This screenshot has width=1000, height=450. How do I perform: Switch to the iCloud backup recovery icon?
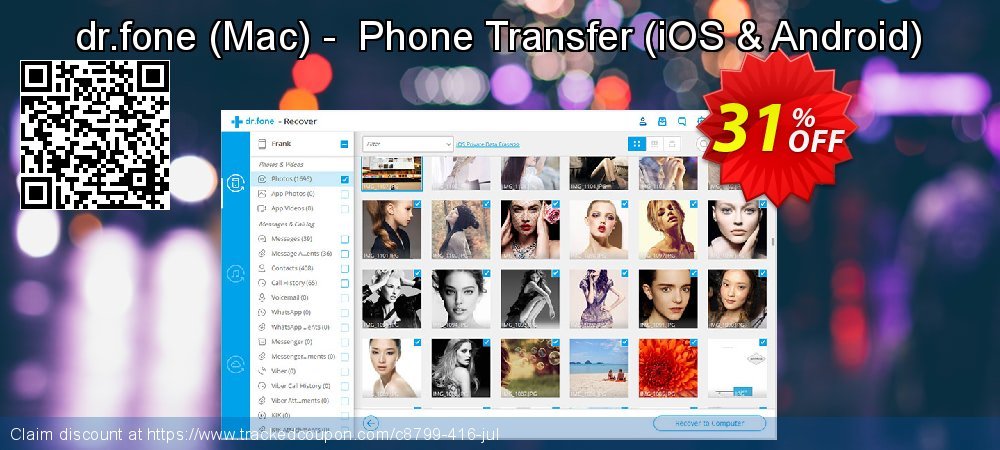(235, 364)
